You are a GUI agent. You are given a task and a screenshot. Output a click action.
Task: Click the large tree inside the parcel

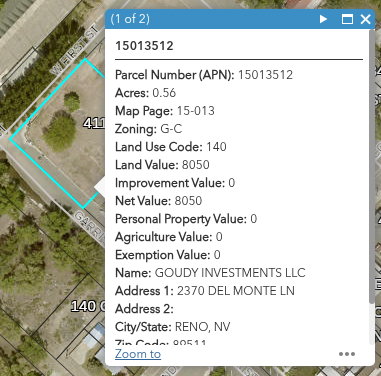[60, 132]
